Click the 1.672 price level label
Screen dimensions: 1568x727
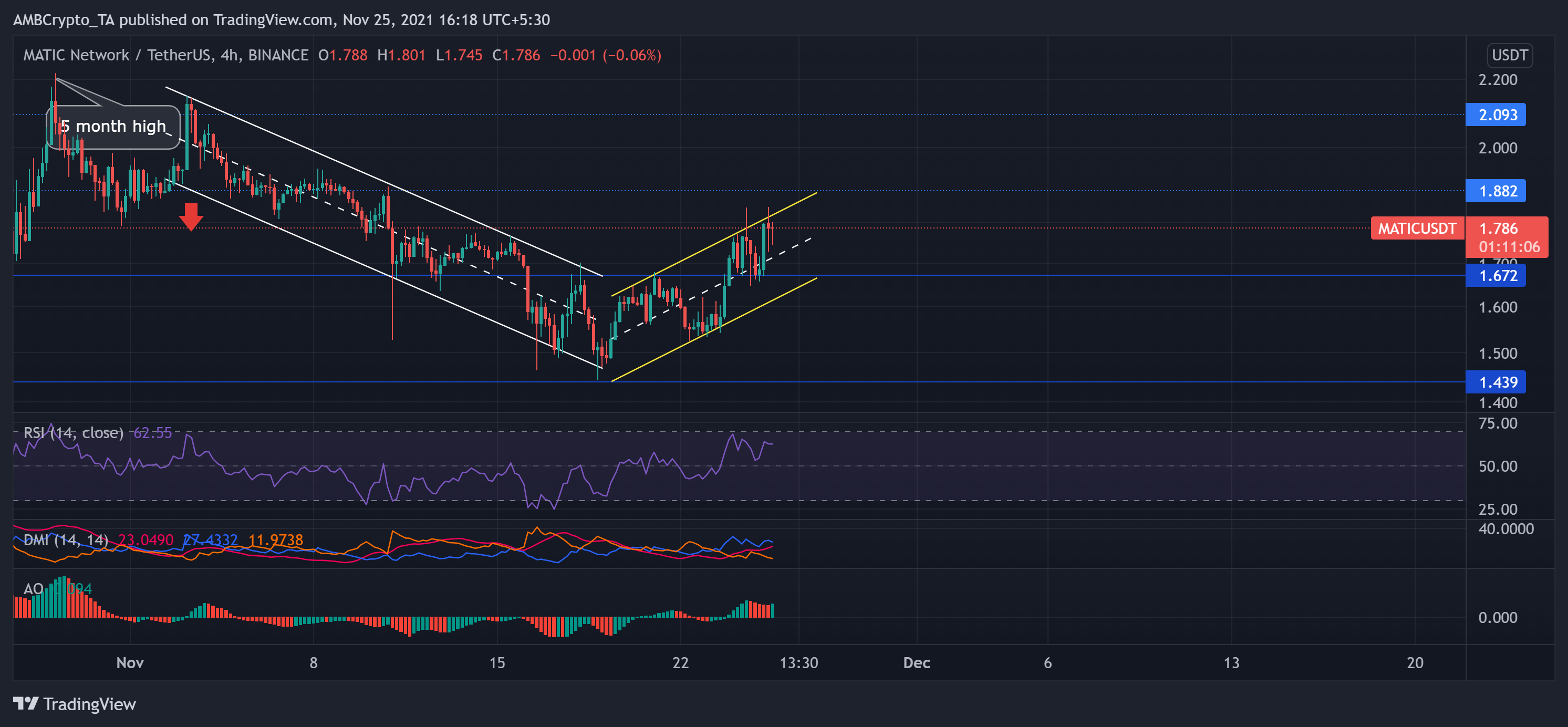[x=1496, y=276]
